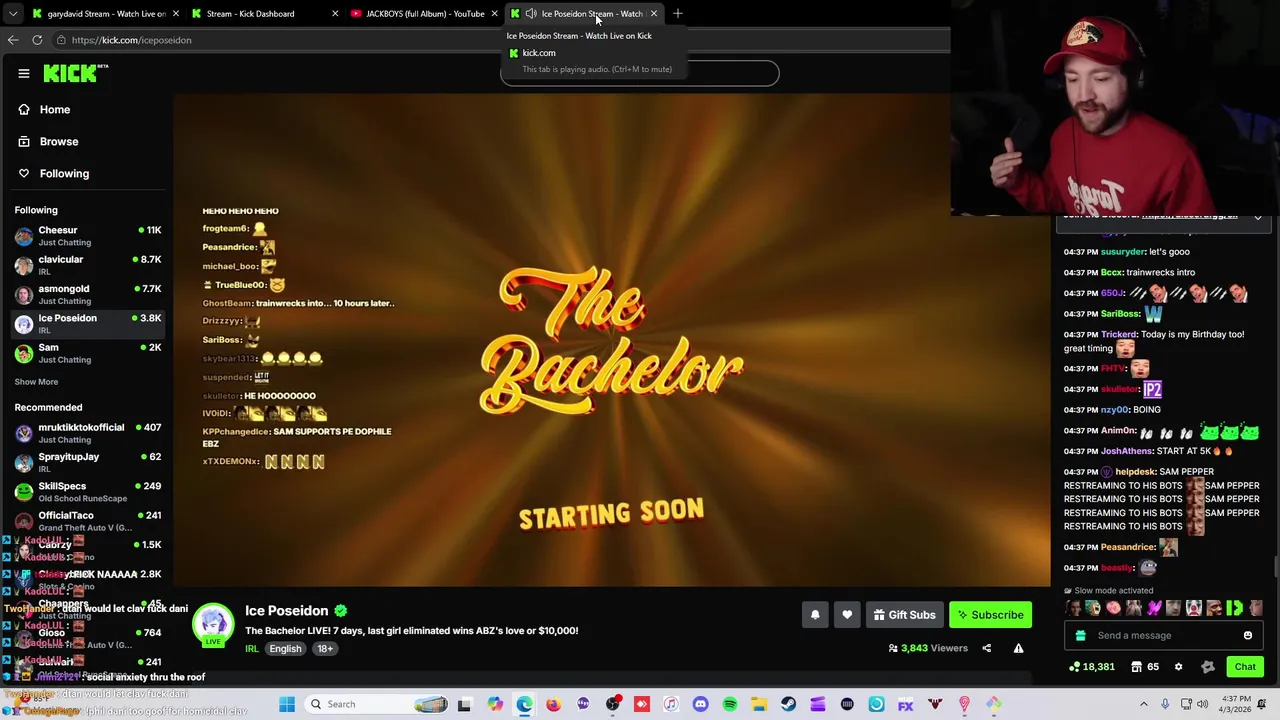Open Discord from taskbar

click(700, 704)
